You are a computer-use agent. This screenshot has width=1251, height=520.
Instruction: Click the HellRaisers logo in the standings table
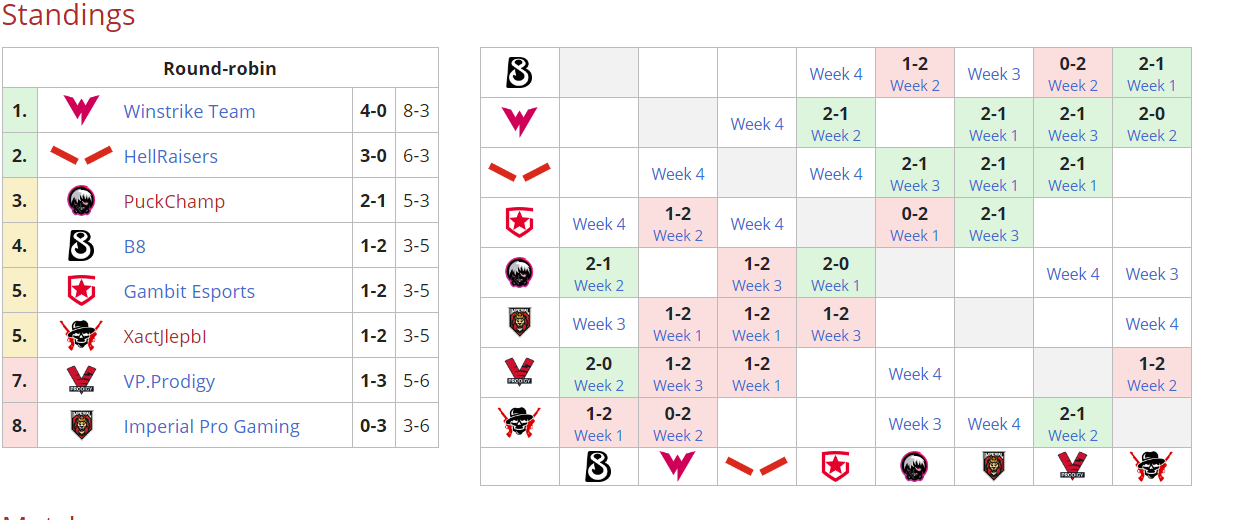pyautogui.click(x=80, y=156)
